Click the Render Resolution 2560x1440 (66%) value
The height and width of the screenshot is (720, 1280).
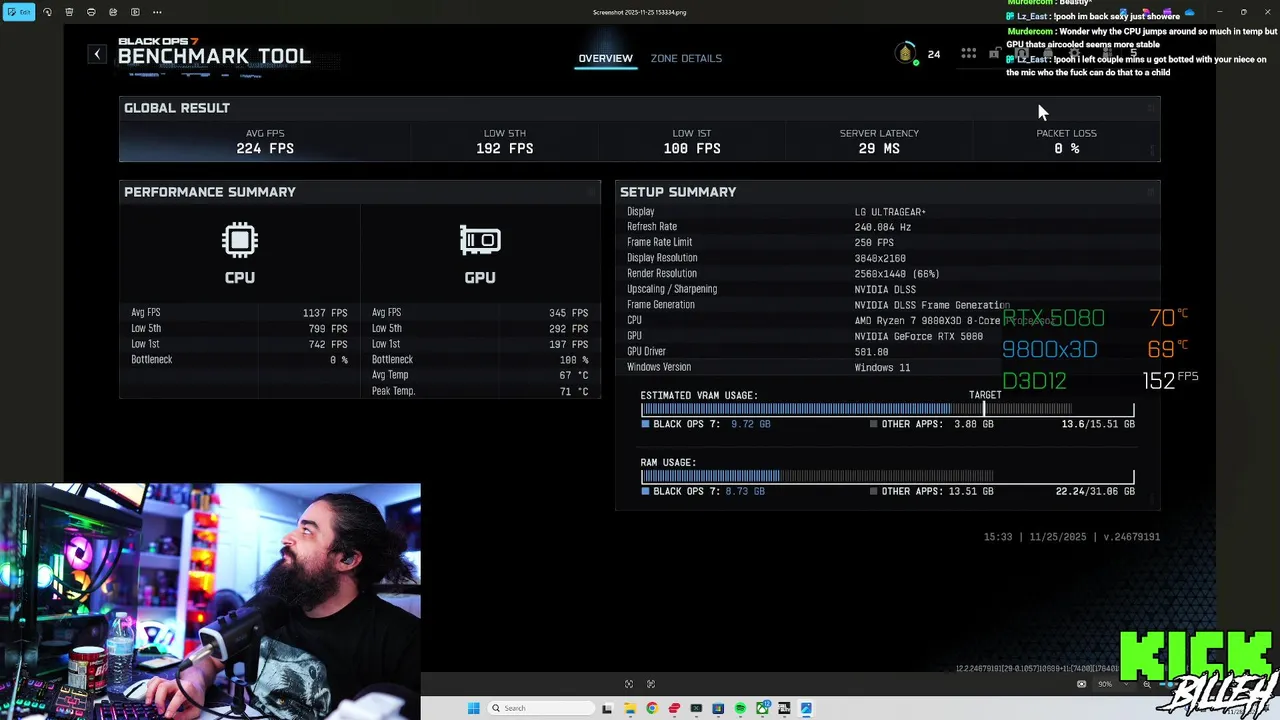pyautogui.click(x=897, y=274)
